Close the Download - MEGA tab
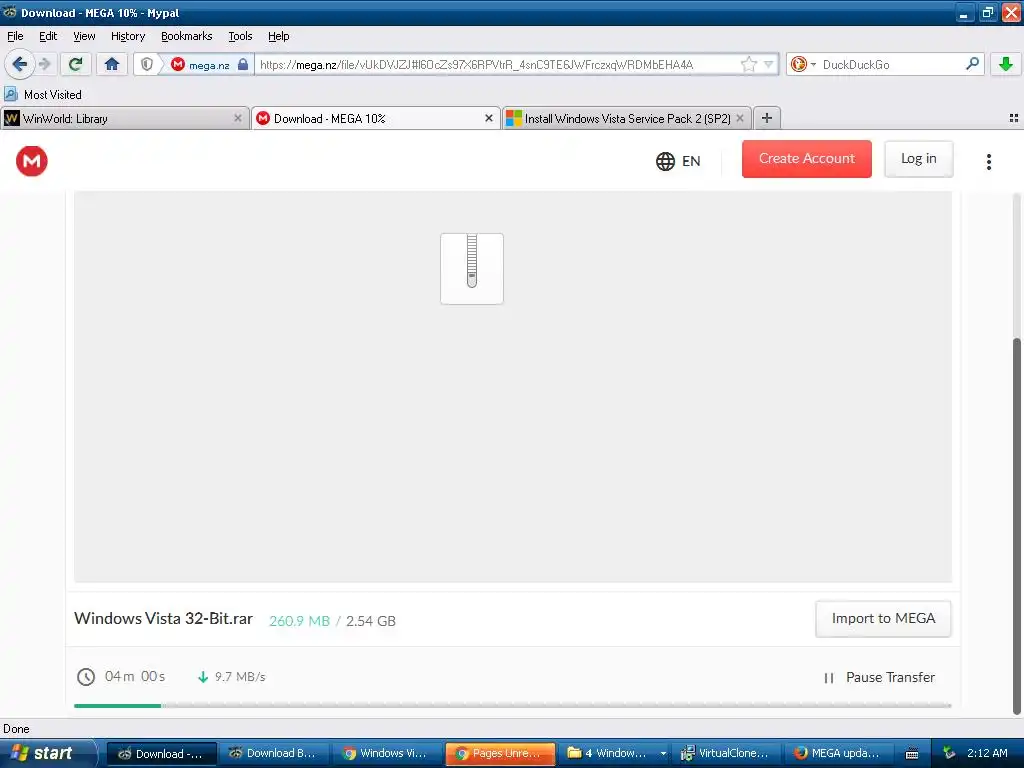The height and width of the screenshot is (768, 1024). (488, 118)
